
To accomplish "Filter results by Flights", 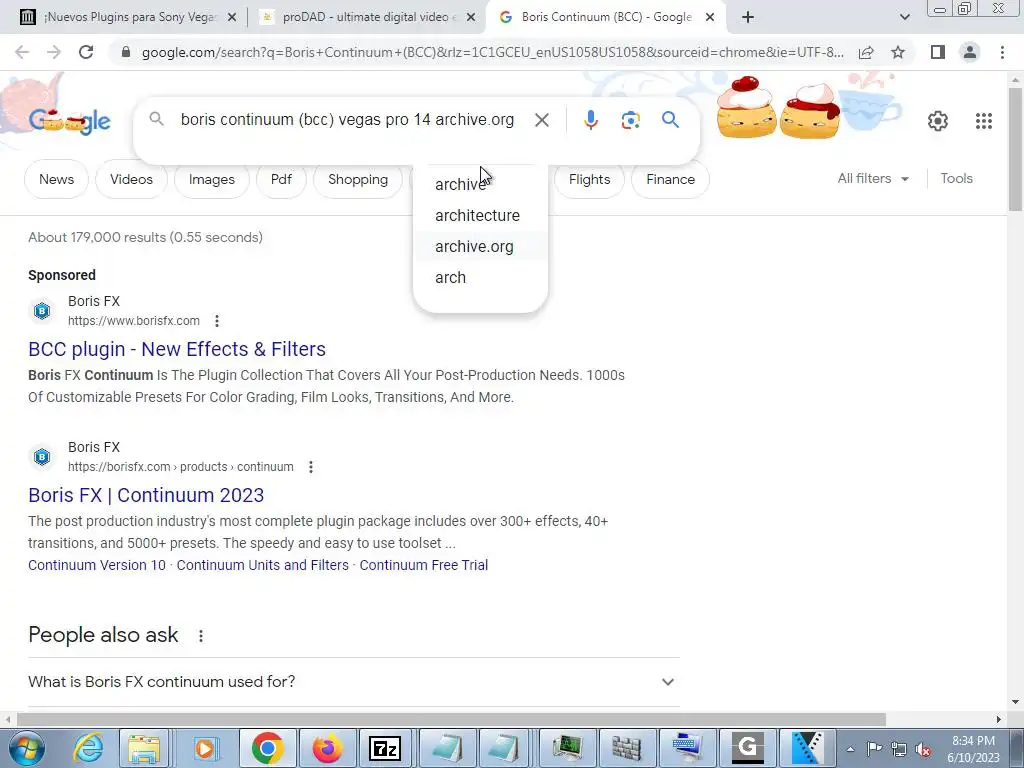I will pos(589,179).
